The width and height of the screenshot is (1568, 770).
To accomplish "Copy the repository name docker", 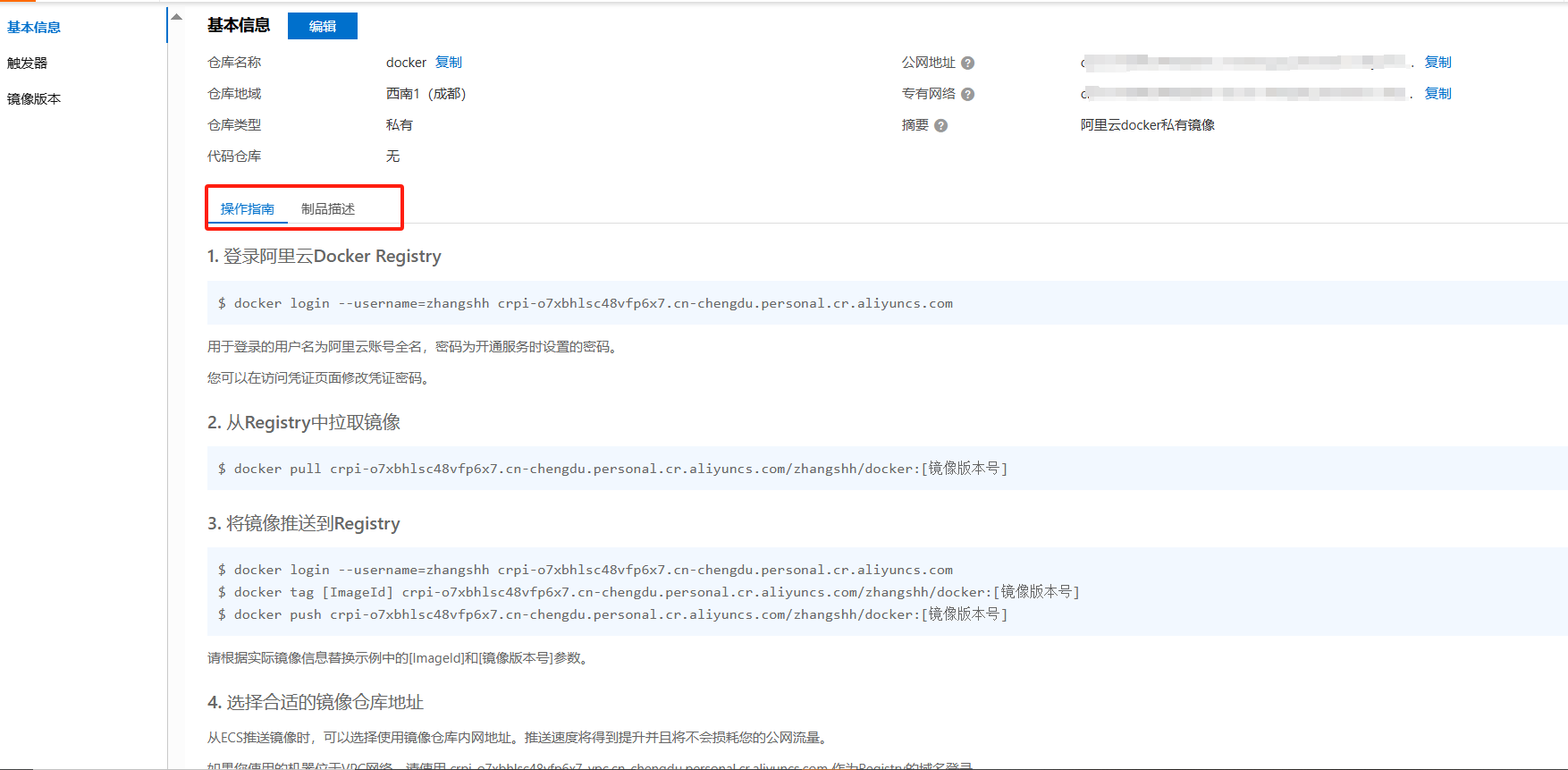I will click(449, 63).
